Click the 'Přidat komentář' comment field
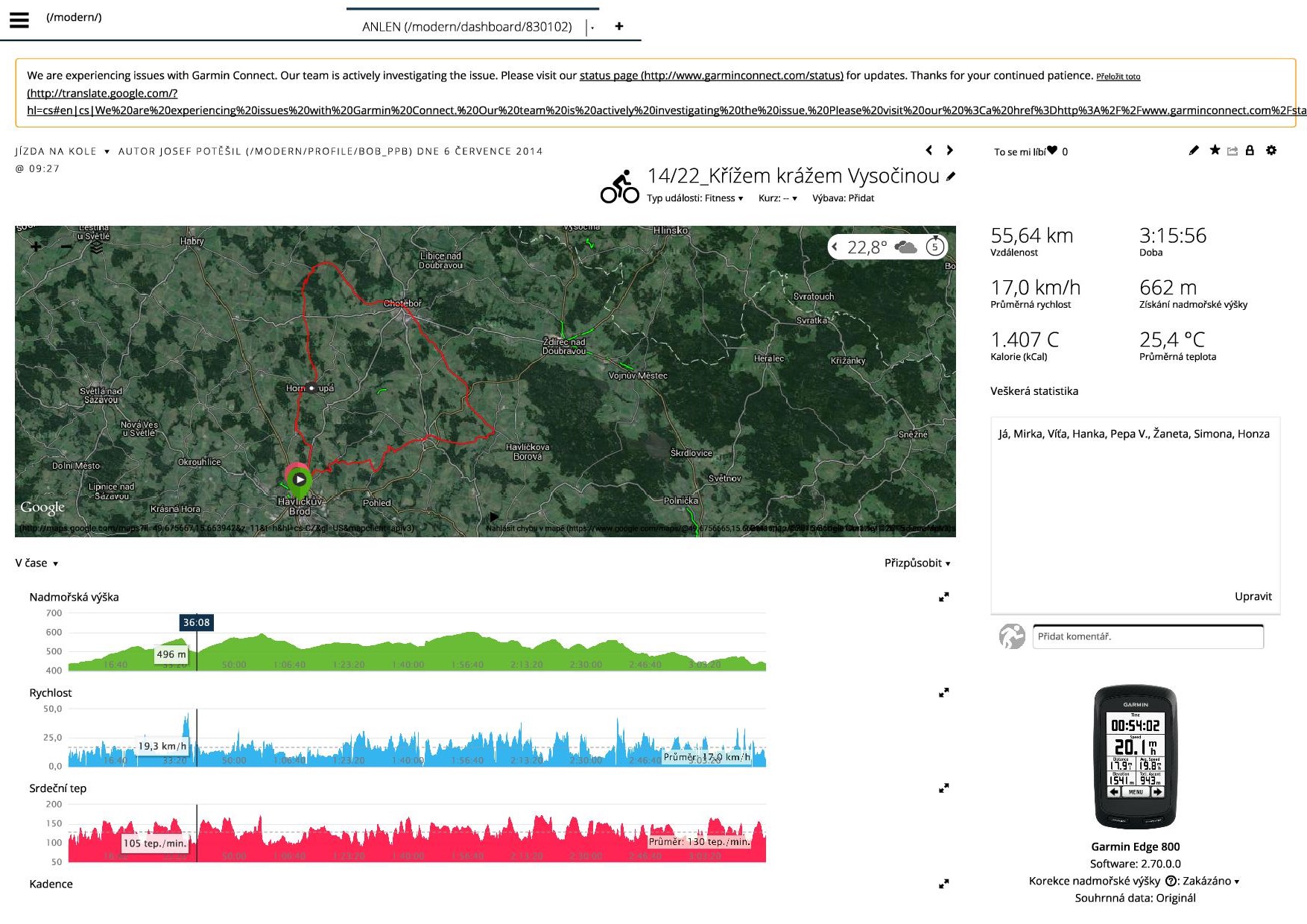 point(1148,636)
